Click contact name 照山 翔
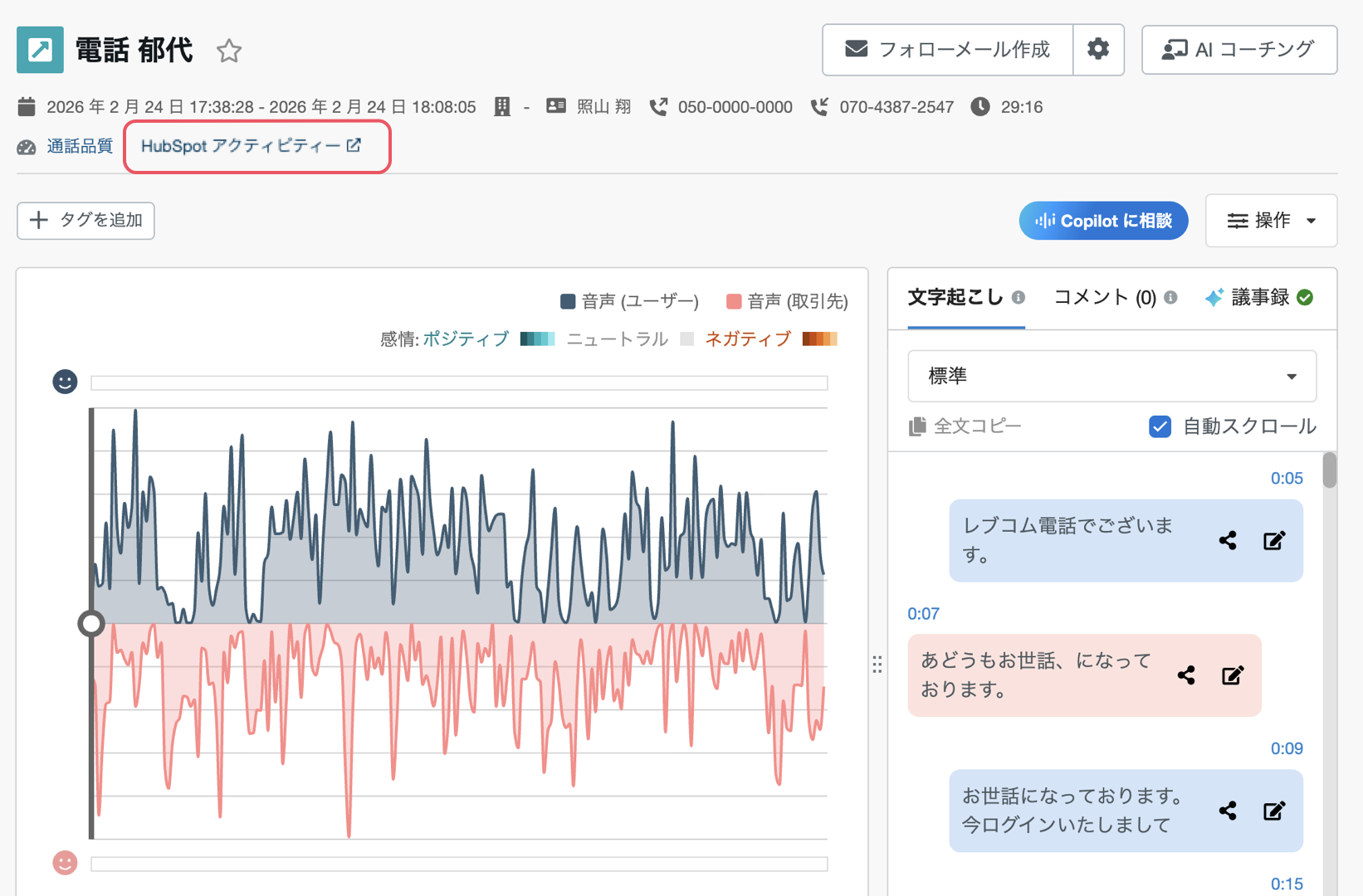 coord(603,106)
